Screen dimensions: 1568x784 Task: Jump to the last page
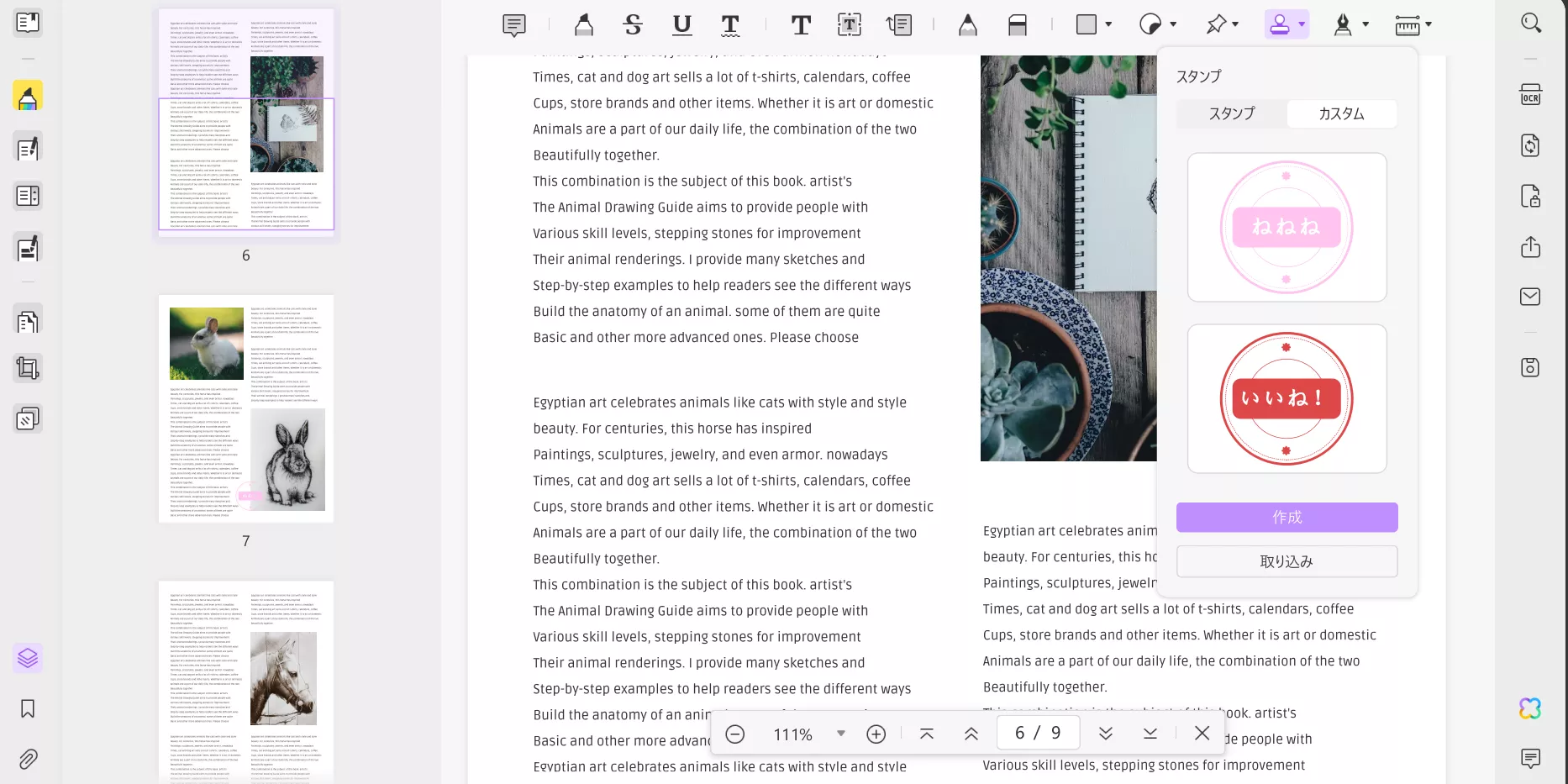tap(1150, 734)
